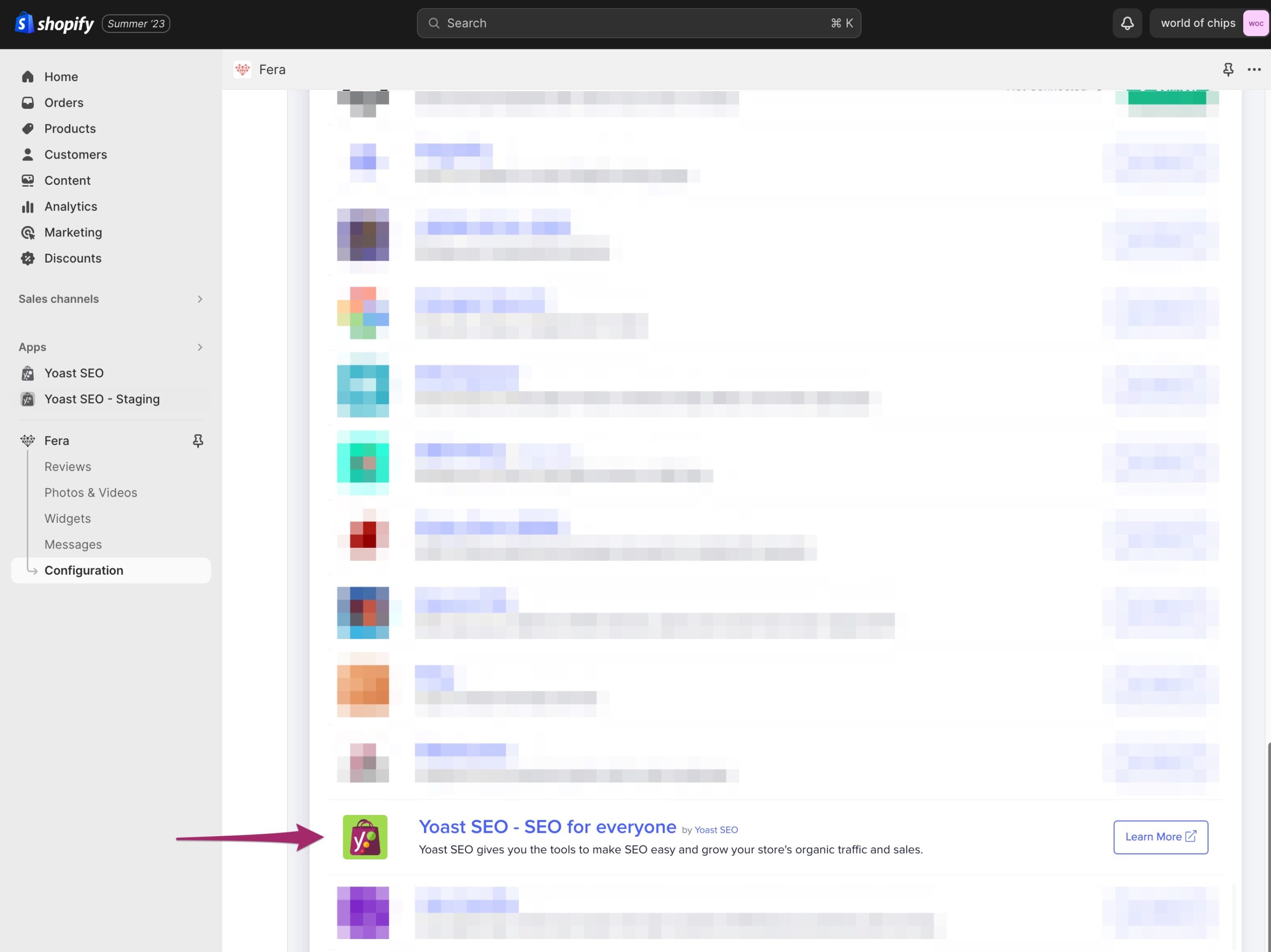Open the three-dot menu in Fera header
This screenshot has height=952, width=1271.
click(x=1254, y=70)
